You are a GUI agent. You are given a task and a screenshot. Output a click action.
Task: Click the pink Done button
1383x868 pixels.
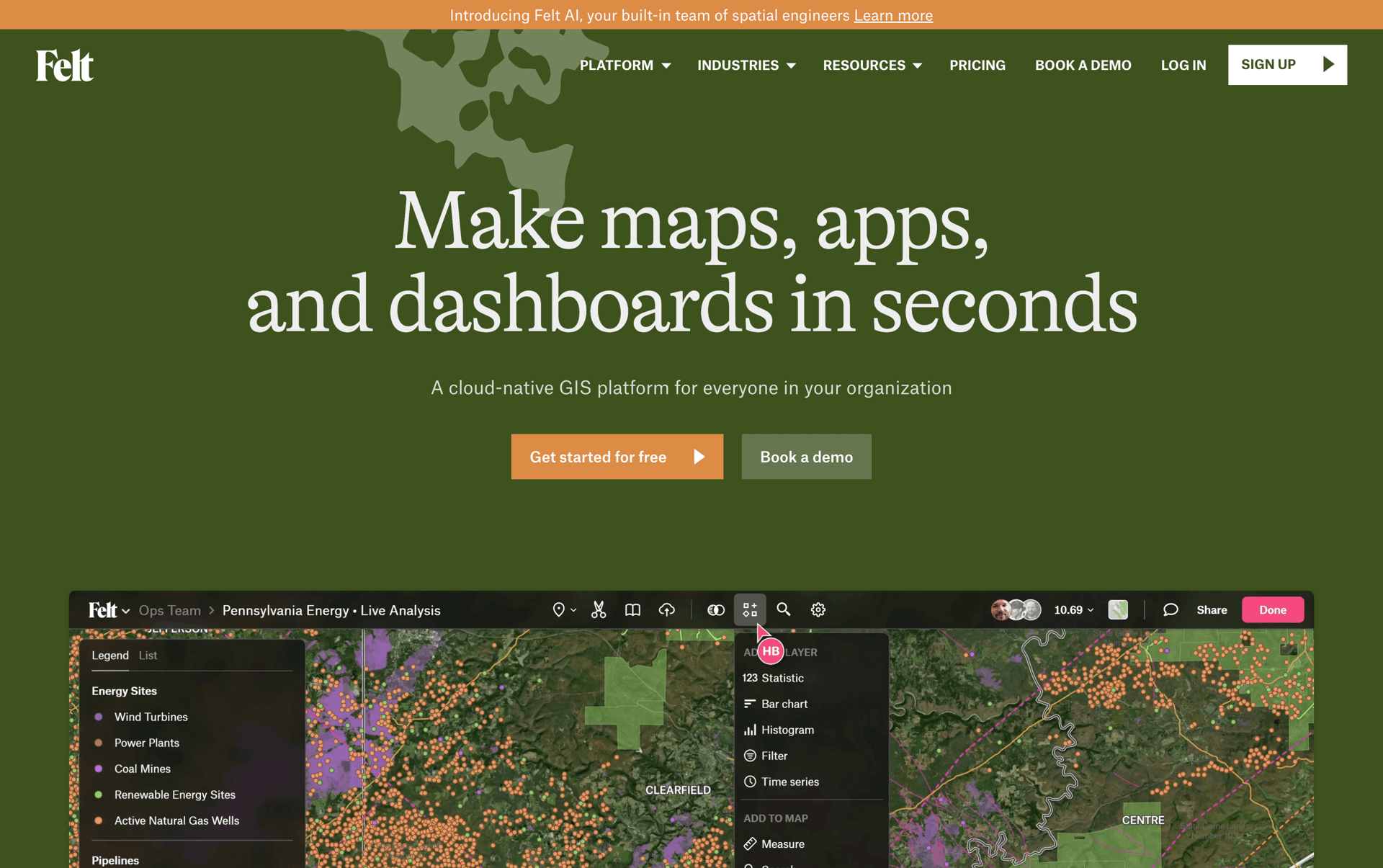1273,610
